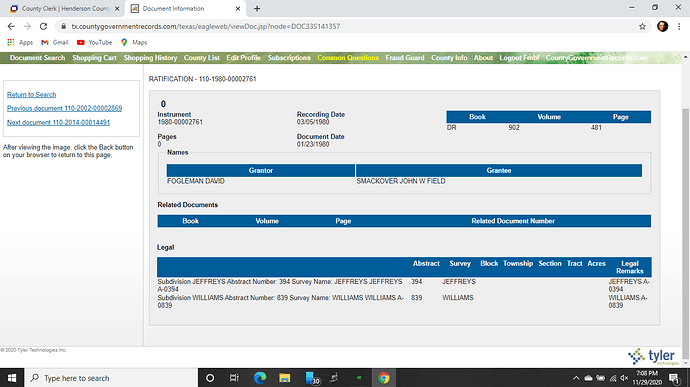690x387 pixels.
Task: Open the Common Questions menu item
Action: pos(348,58)
